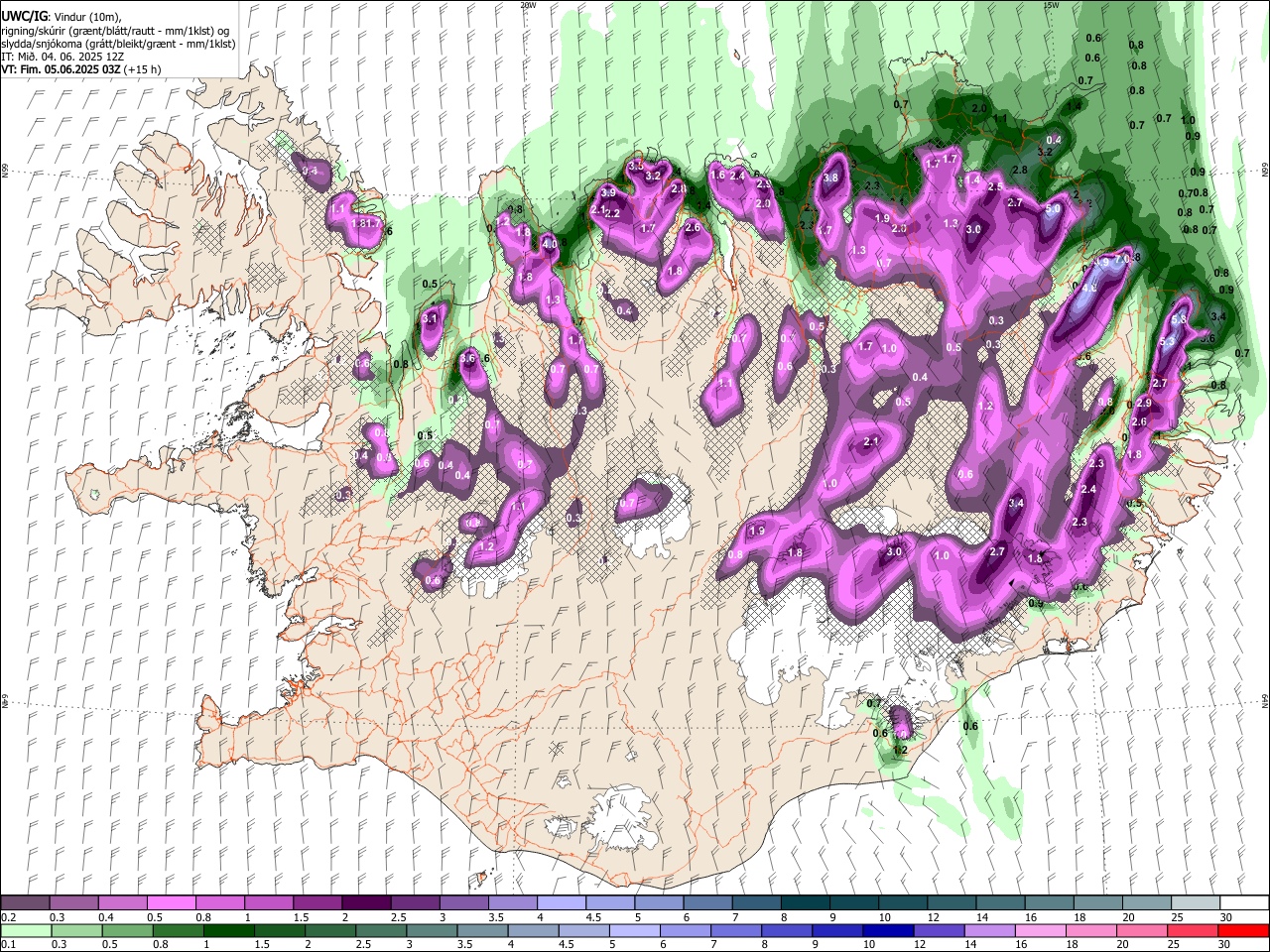Click the bright red above-30 swatch ending lower legend row
Screen dimensions: 1270x952
(x=1243, y=931)
